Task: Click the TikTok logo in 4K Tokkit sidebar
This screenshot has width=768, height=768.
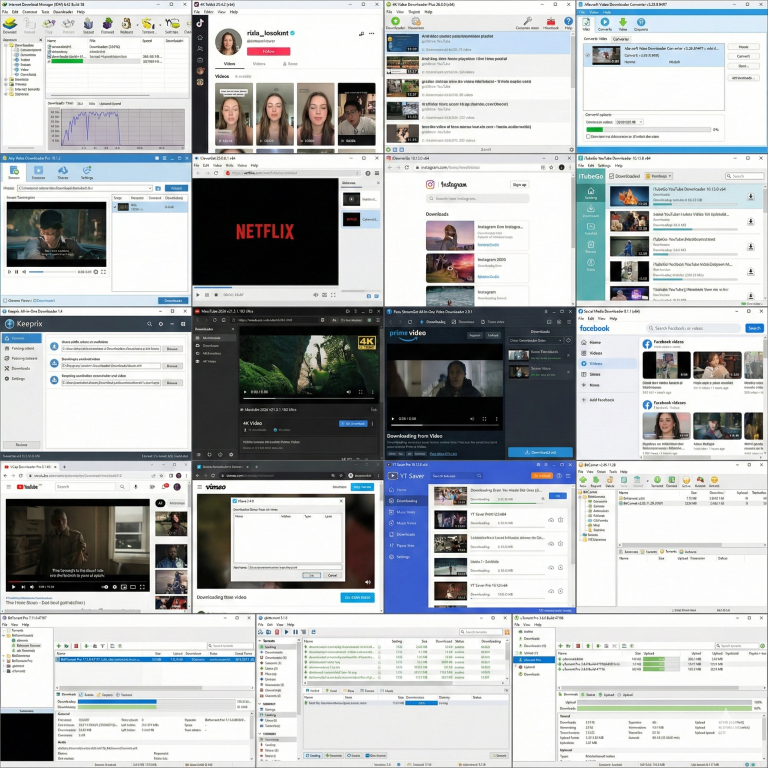Action: pos(200,23)
